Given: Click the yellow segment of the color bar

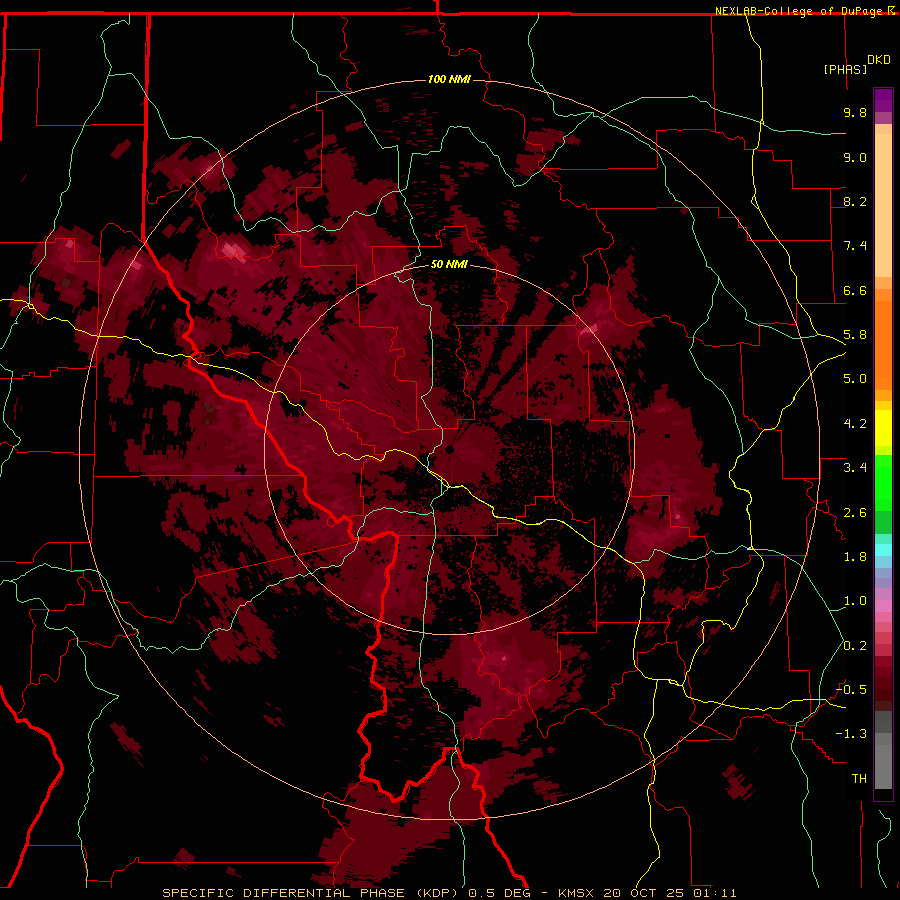Looking at the screenshot, I should [883, 428].
